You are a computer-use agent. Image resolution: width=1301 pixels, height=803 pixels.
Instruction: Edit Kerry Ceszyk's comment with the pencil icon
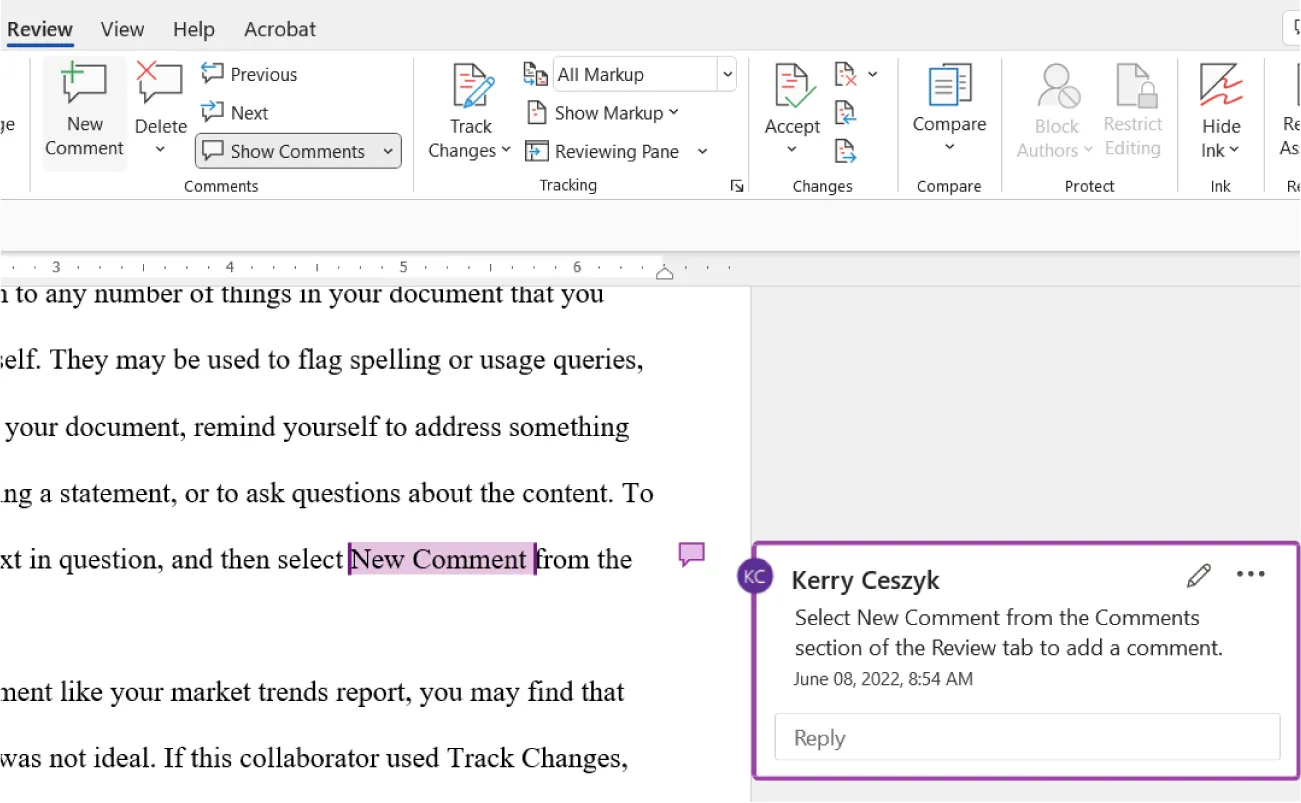click(1198, 575)
